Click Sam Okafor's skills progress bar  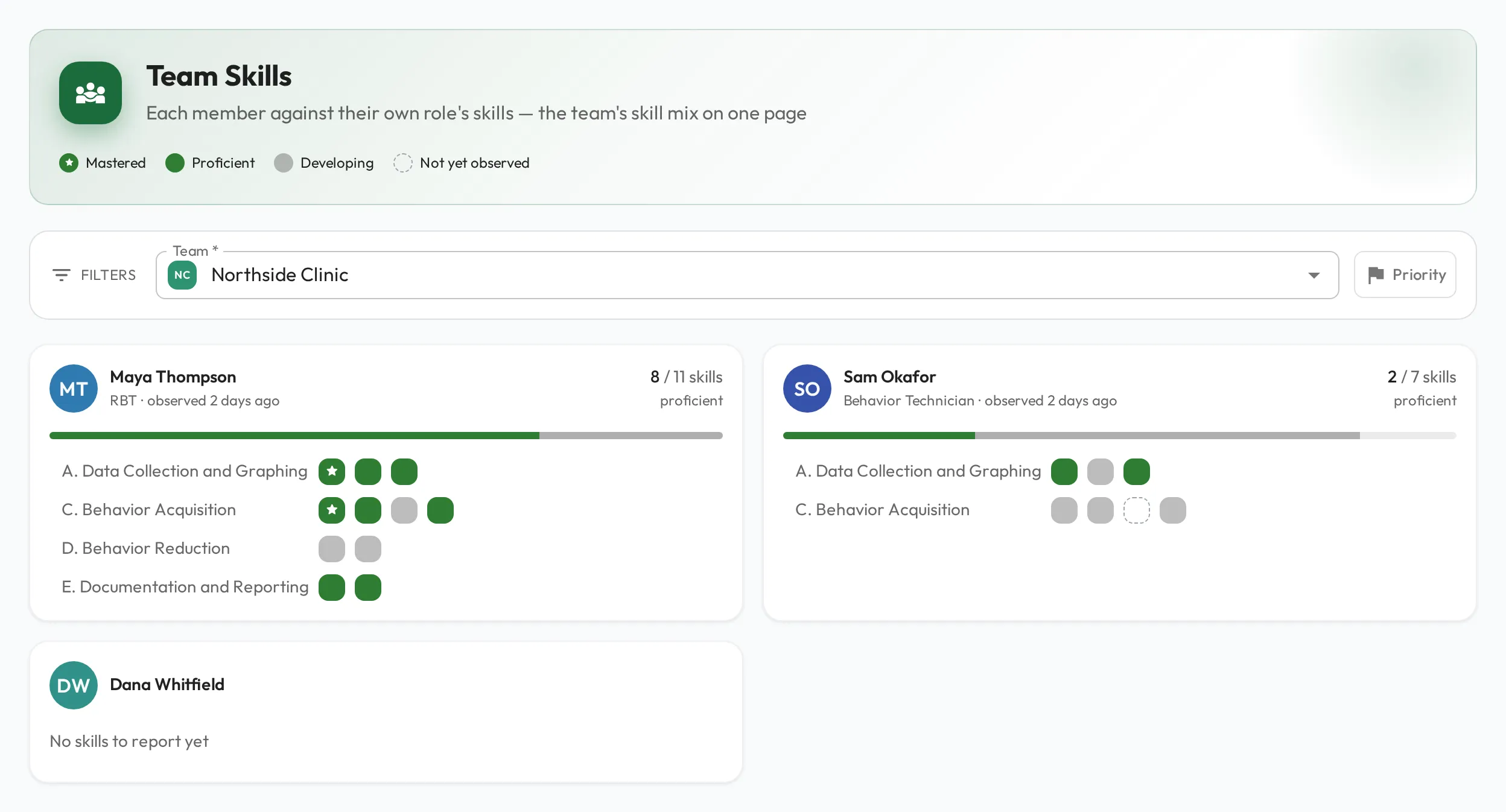tap(1120, 436)
